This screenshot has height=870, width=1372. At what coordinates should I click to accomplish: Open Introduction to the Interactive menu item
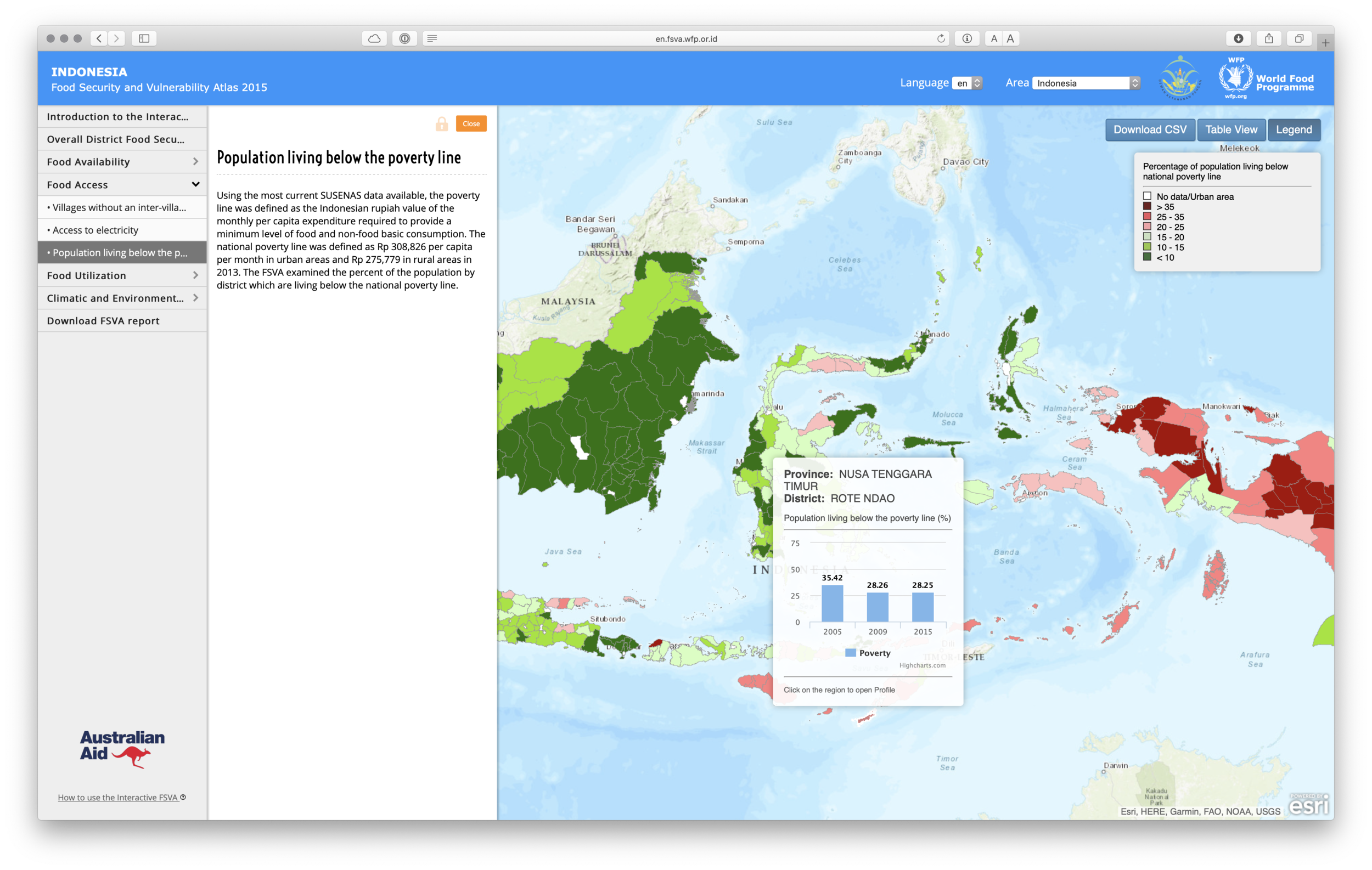click(x=122, y=117)
